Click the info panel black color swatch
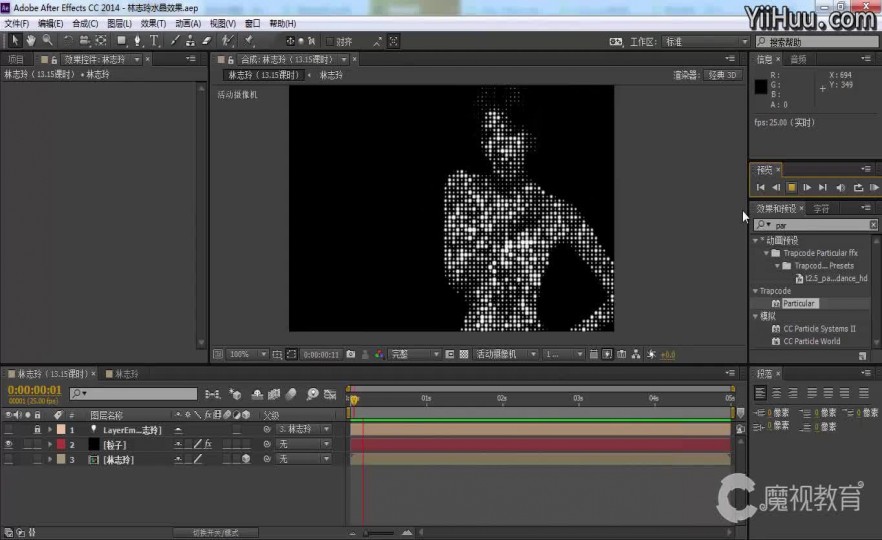The height and width of the screenshot is (540, 882). coord(760,87)
